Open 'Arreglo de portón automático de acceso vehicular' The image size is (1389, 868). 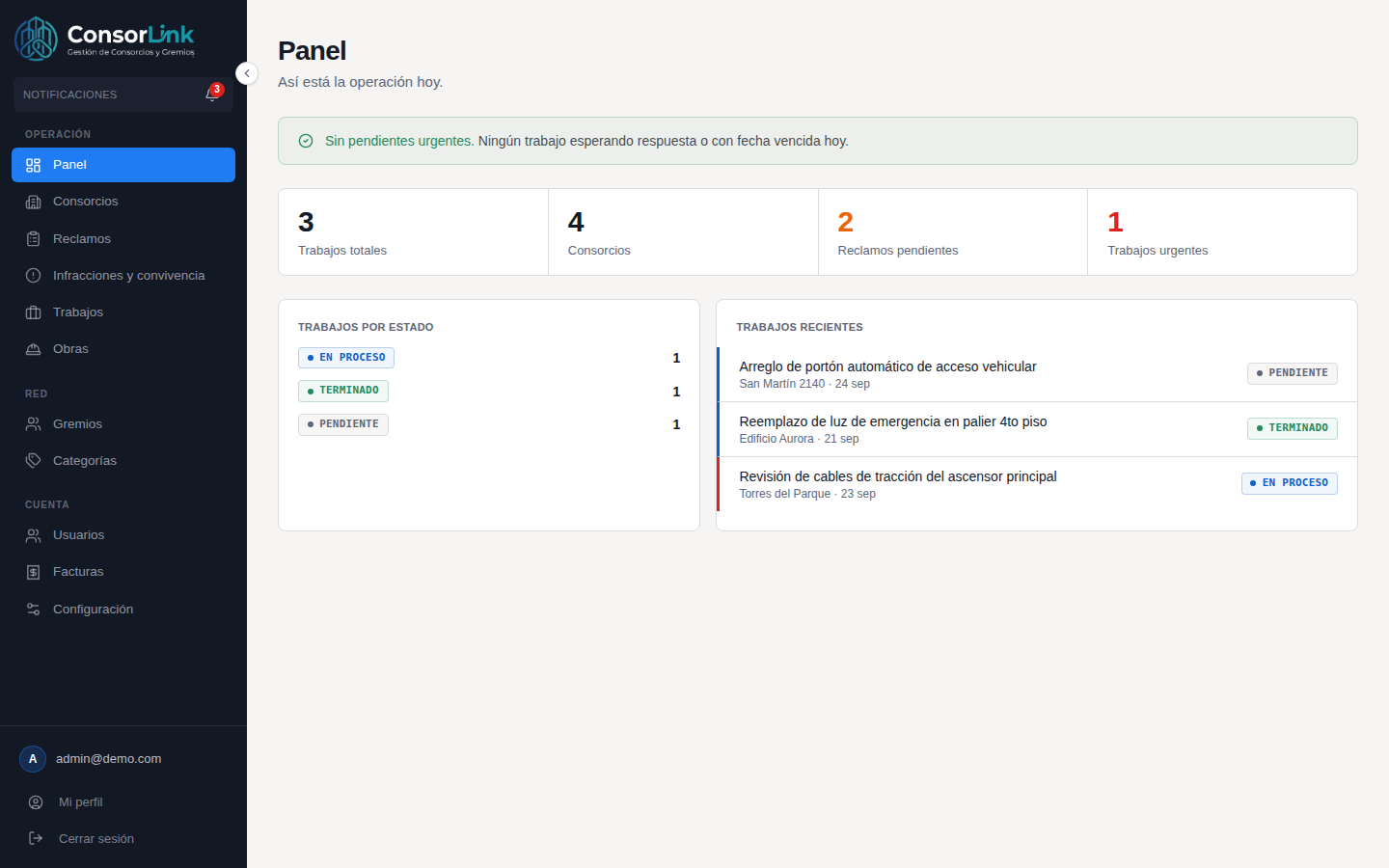(x=1037, y=374)
